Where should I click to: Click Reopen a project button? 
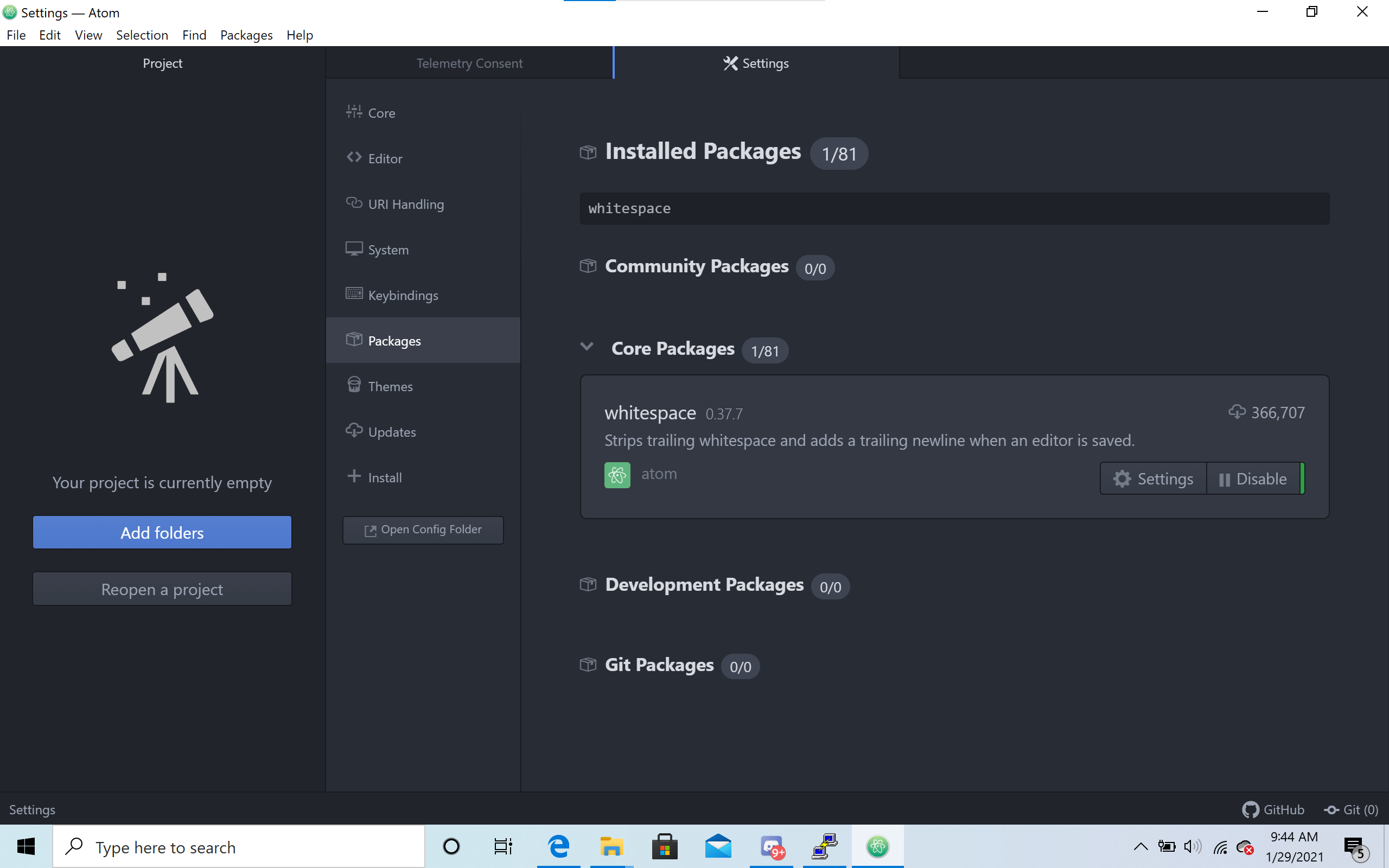pos(162,589)
